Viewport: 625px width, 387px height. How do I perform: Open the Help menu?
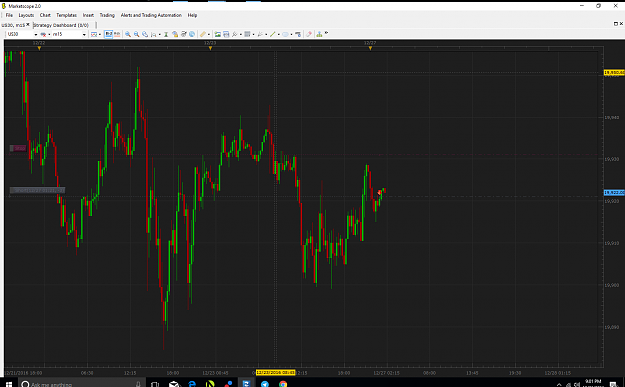coord(192,15)
